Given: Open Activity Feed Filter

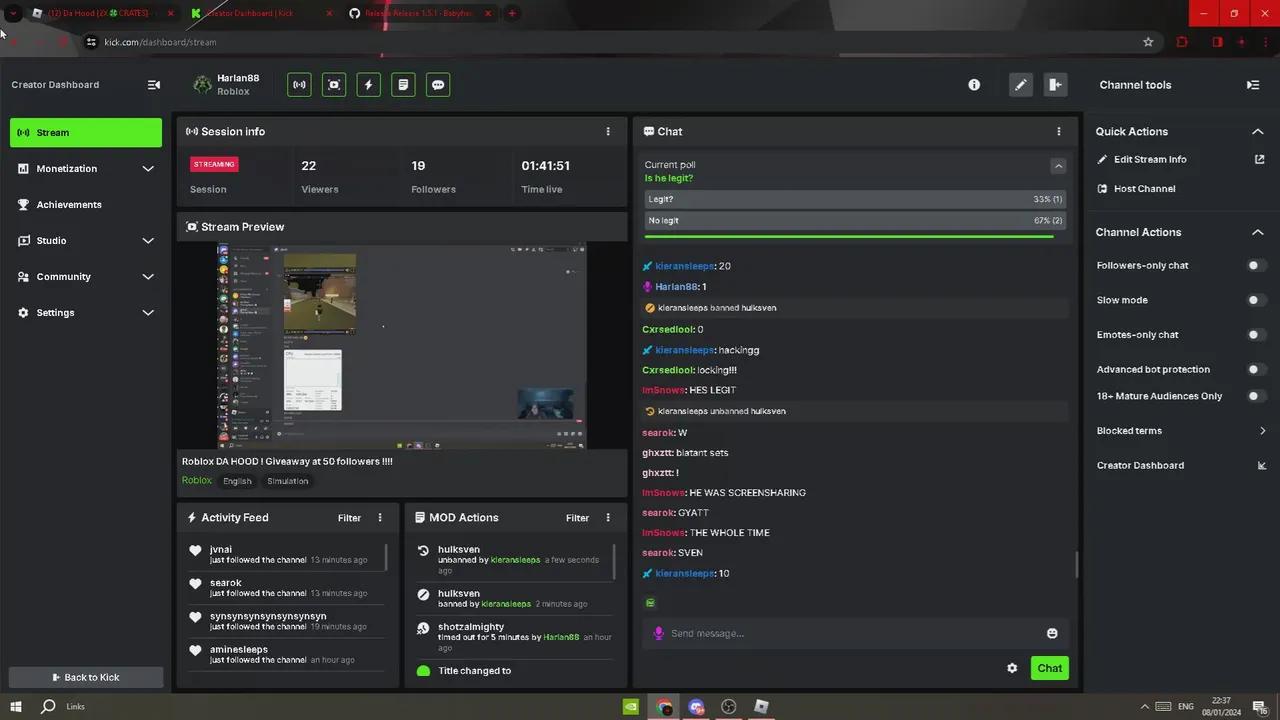Looking at the screenshot, I should coord(349,518).
